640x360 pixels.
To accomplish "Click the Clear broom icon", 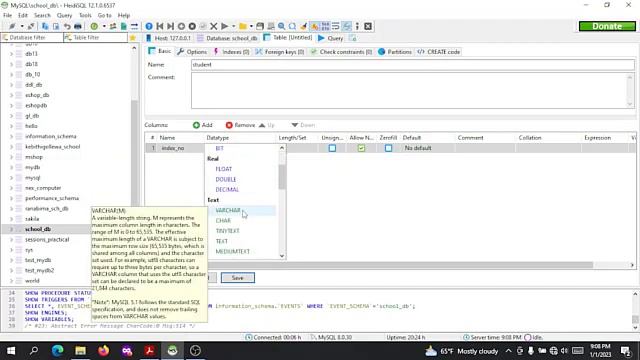I will (x=303, y=26).
